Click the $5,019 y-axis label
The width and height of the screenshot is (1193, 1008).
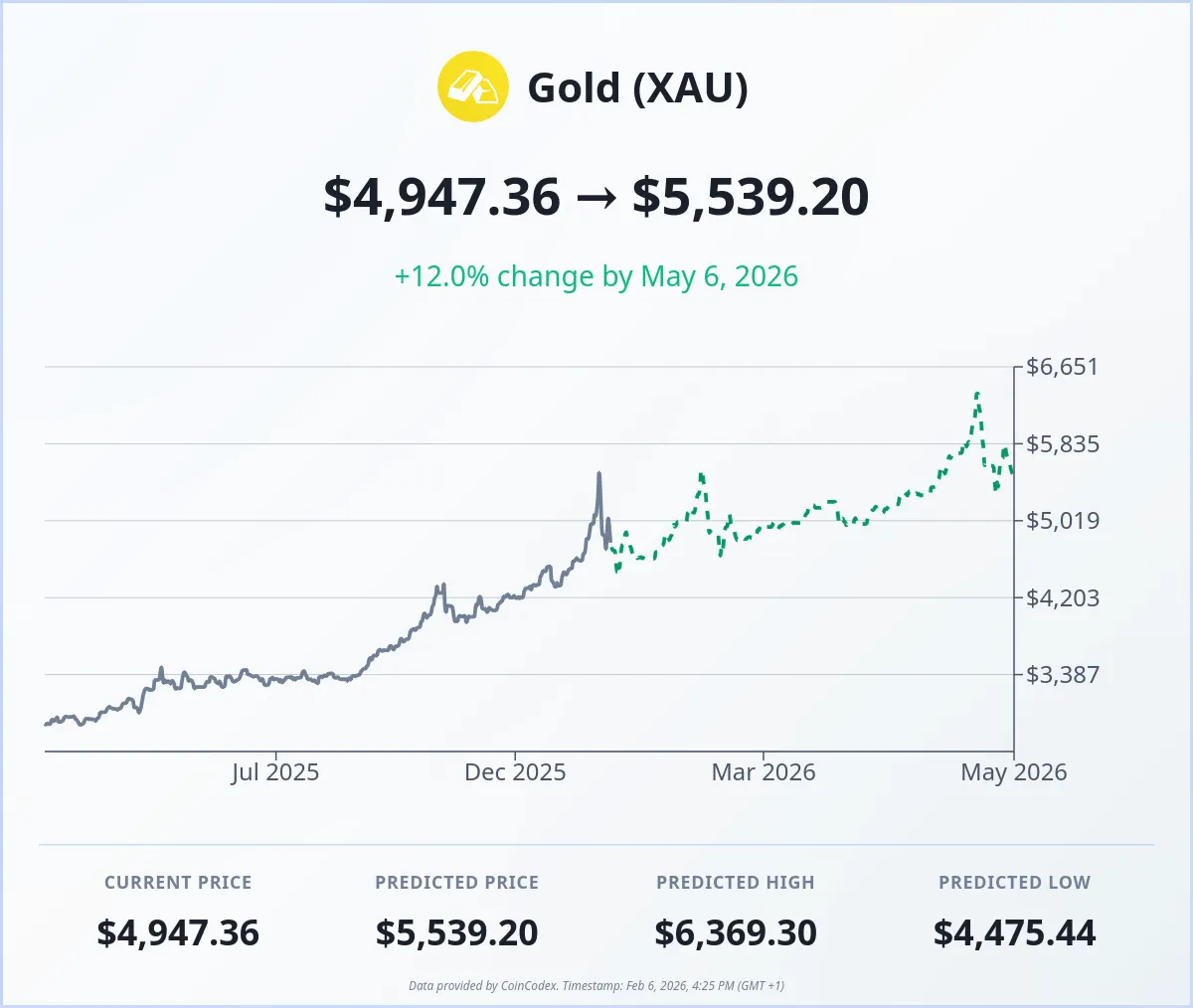(x=1063, y=520)
